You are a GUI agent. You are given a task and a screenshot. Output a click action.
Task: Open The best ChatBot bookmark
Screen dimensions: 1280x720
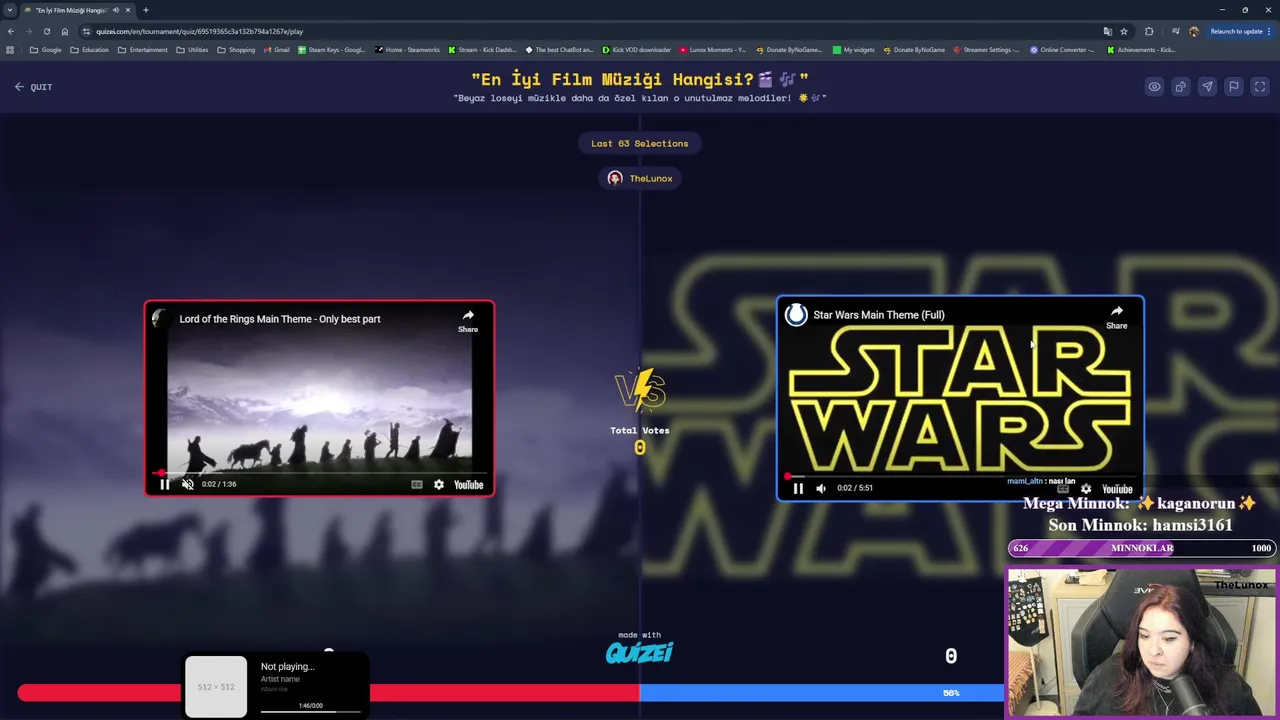pos(560,50)
